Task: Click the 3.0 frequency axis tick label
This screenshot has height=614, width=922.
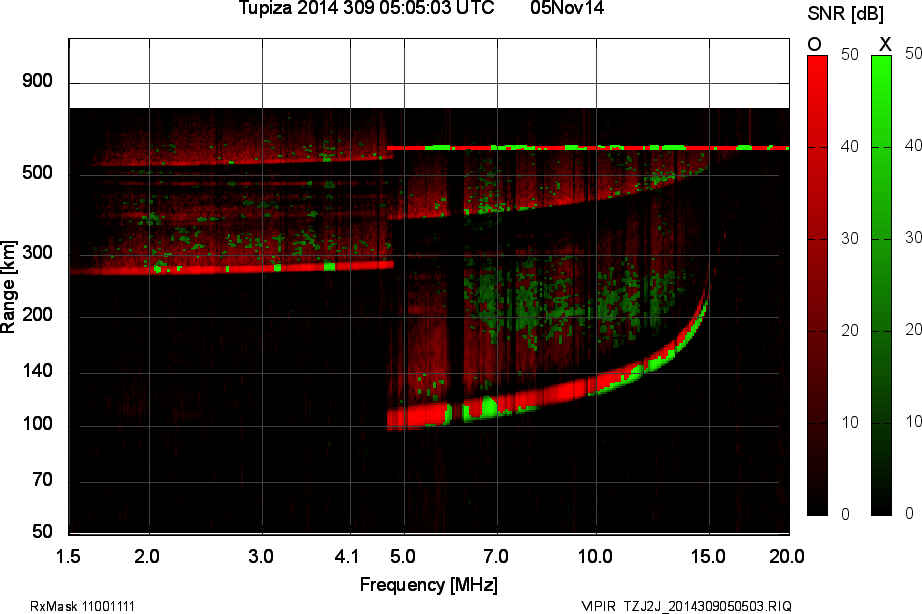Action: pos(260,556)
